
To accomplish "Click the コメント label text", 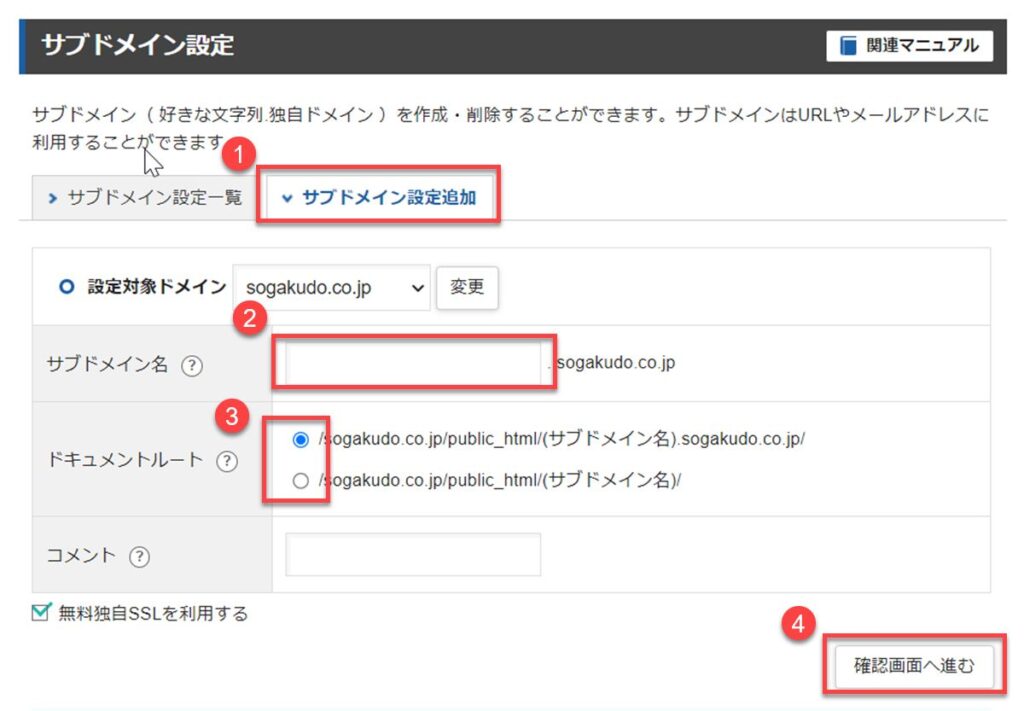I will (x=81, y=555).
